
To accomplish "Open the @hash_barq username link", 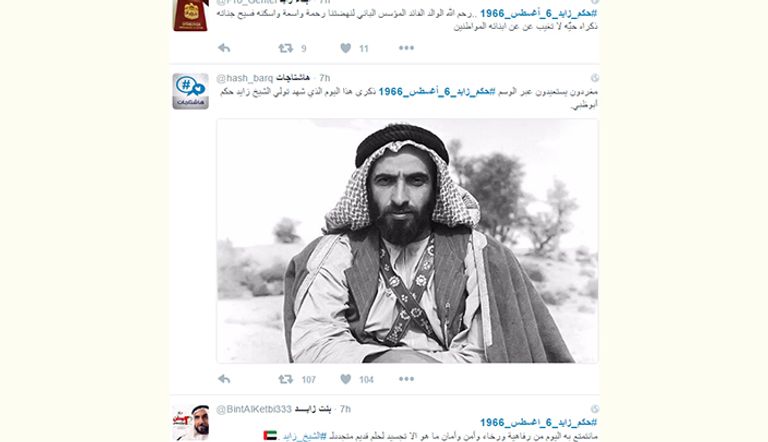I will click(244, 78).
